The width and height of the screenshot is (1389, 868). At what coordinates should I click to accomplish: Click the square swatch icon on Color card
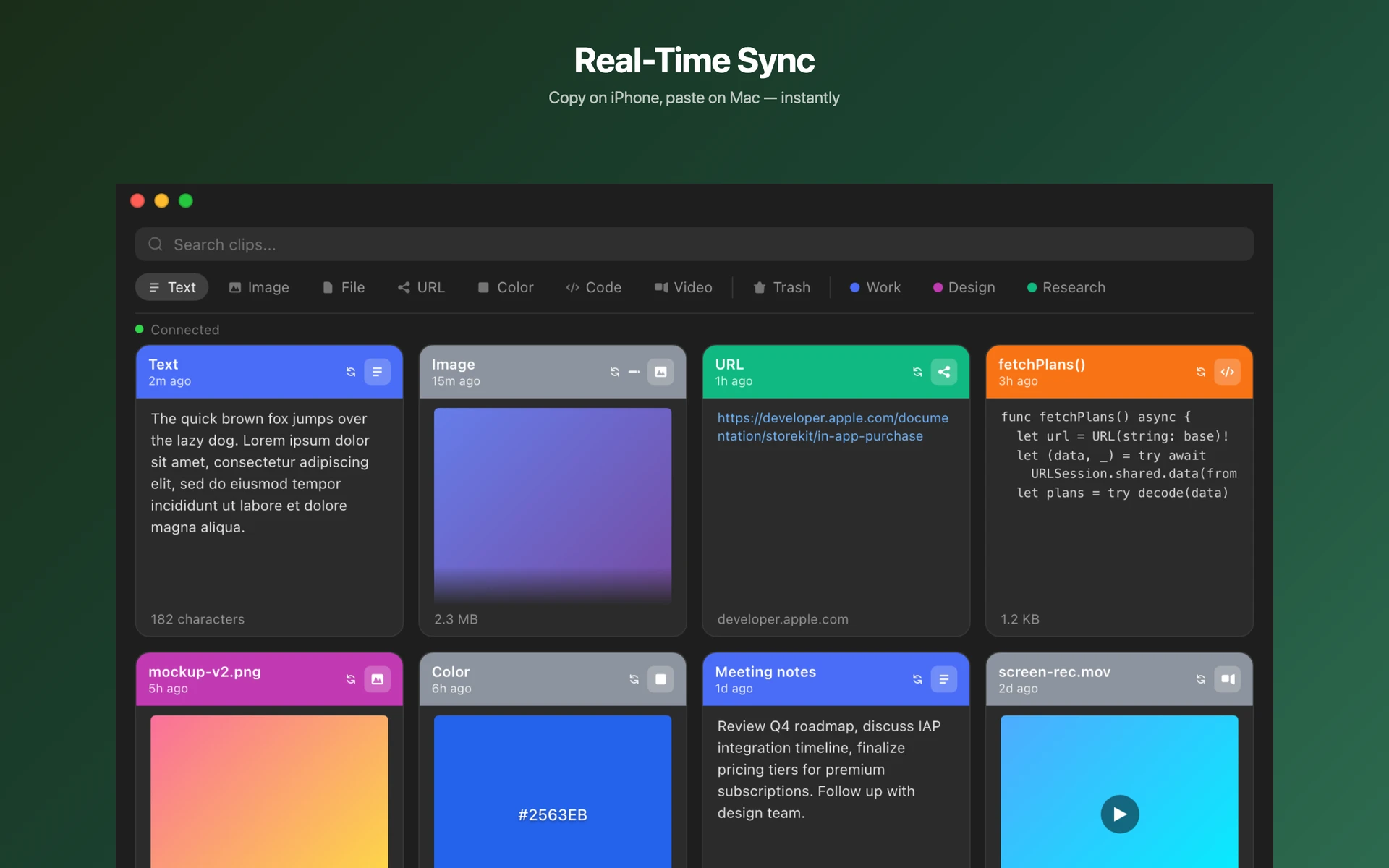[x=660, y=679]
